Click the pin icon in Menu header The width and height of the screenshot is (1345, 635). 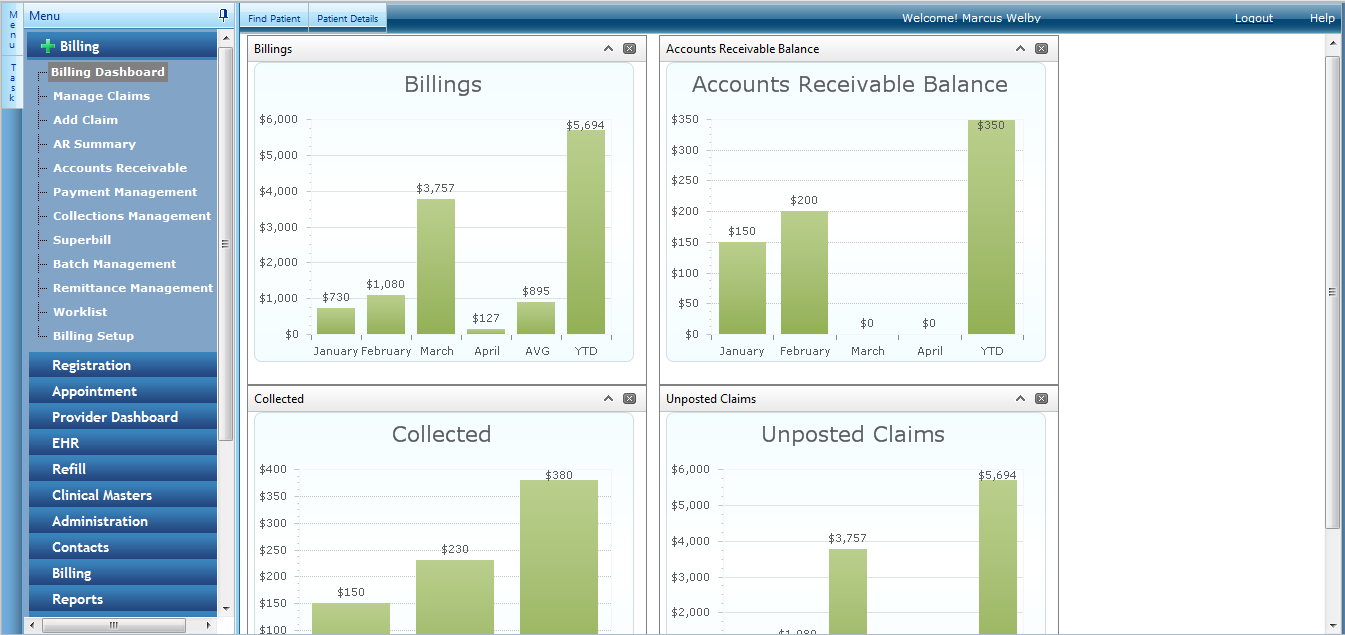click(x=223, y=15)
